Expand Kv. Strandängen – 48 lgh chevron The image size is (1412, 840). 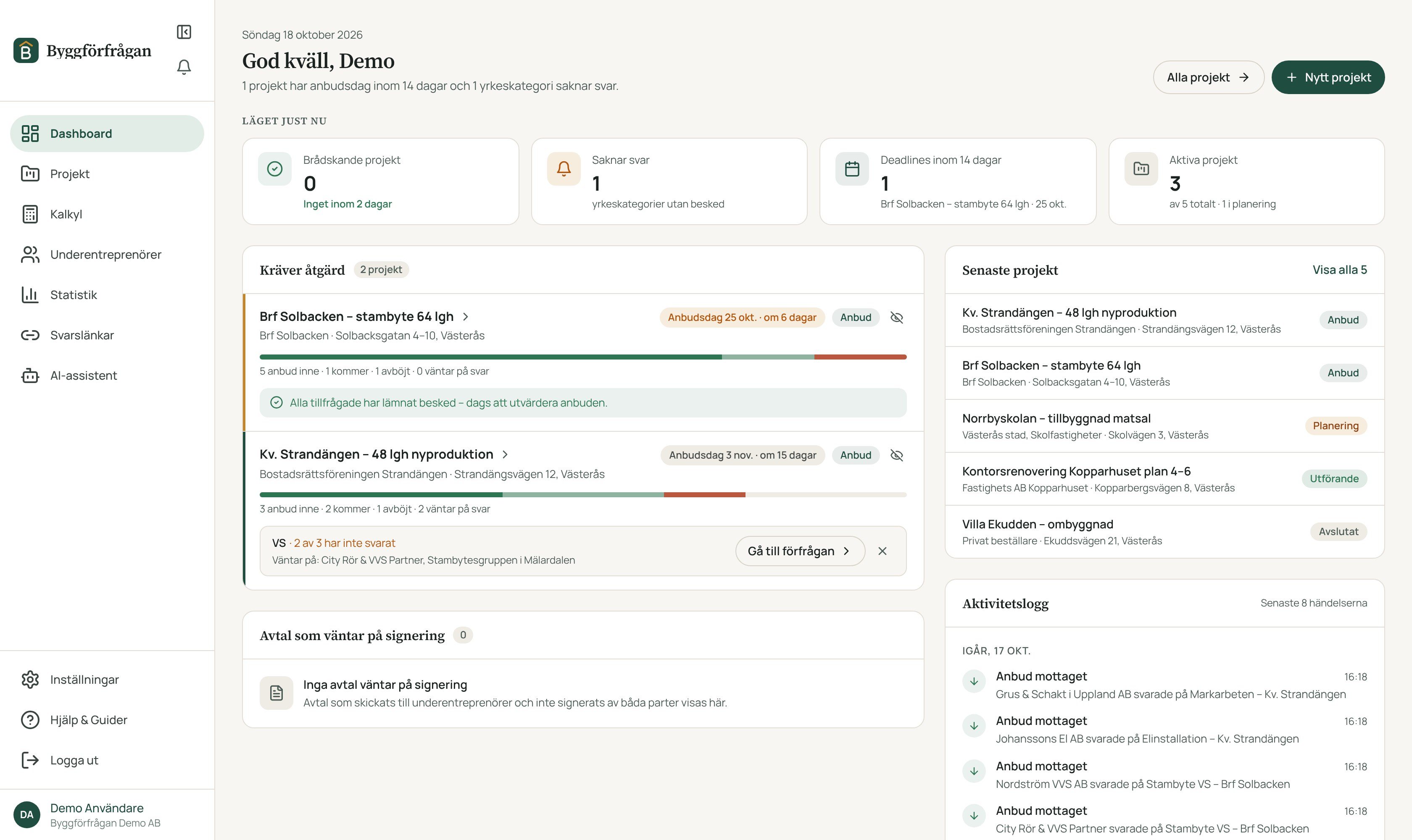[505, 454]
